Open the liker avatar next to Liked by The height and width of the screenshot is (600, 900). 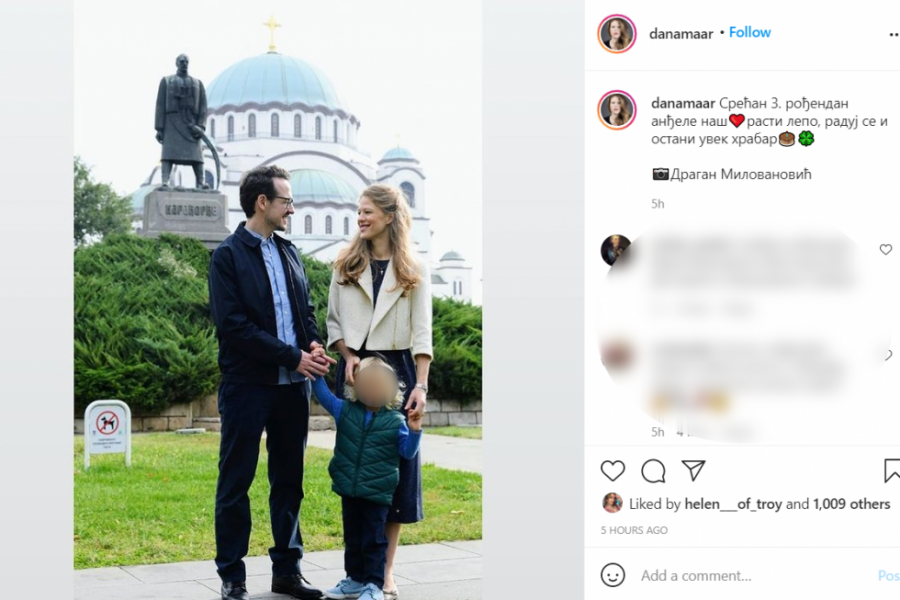[612, 503]
